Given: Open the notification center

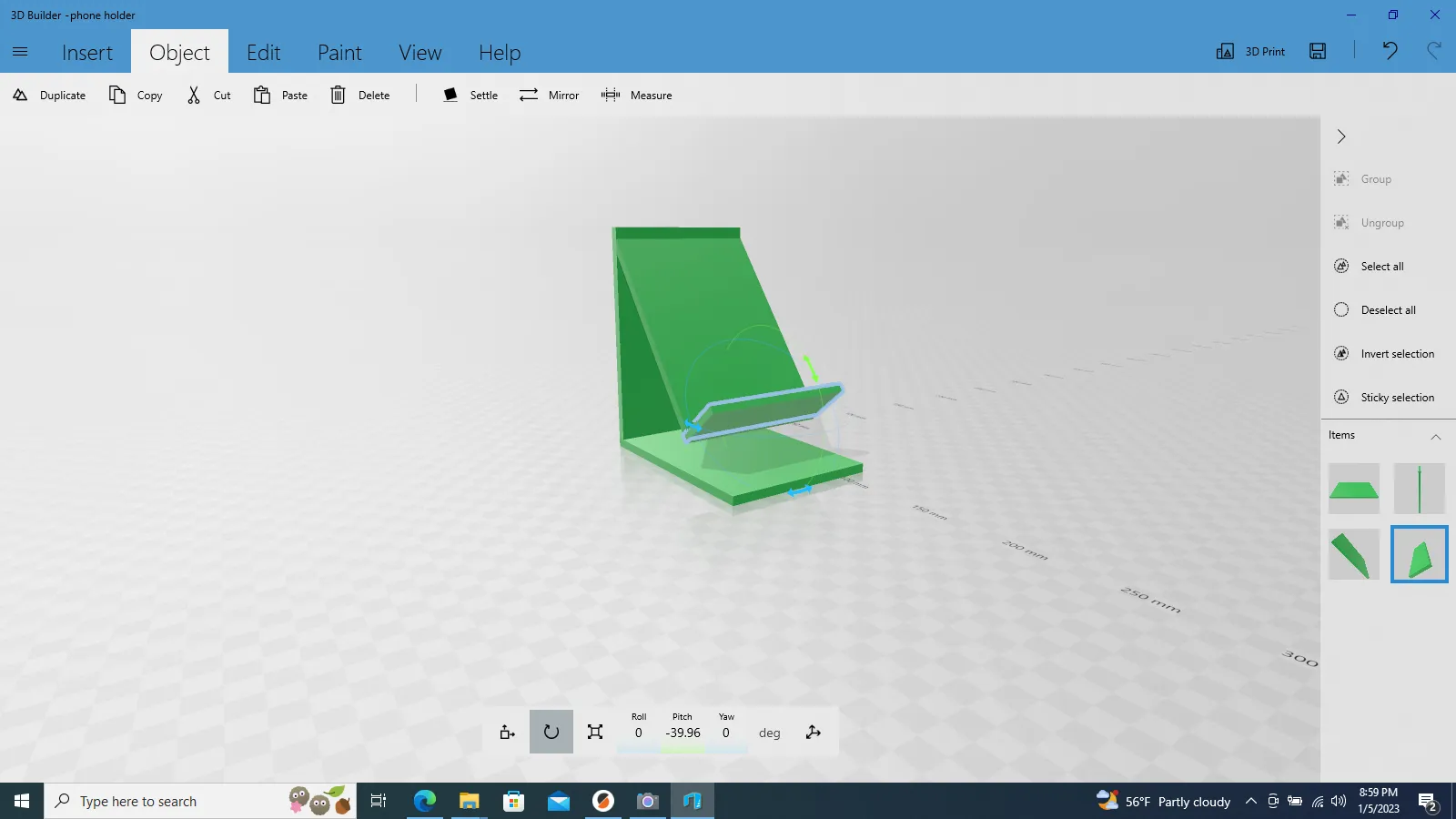Looking at the screenshot, I should [1428, 802].
